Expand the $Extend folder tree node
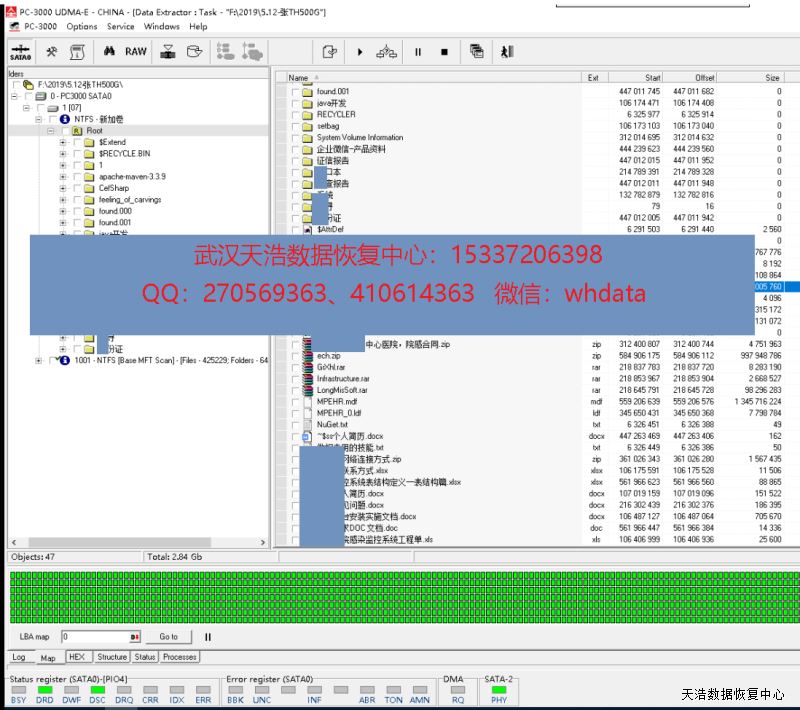The height and width of the screenshot is (710, 800). click(x=63, y=142)
